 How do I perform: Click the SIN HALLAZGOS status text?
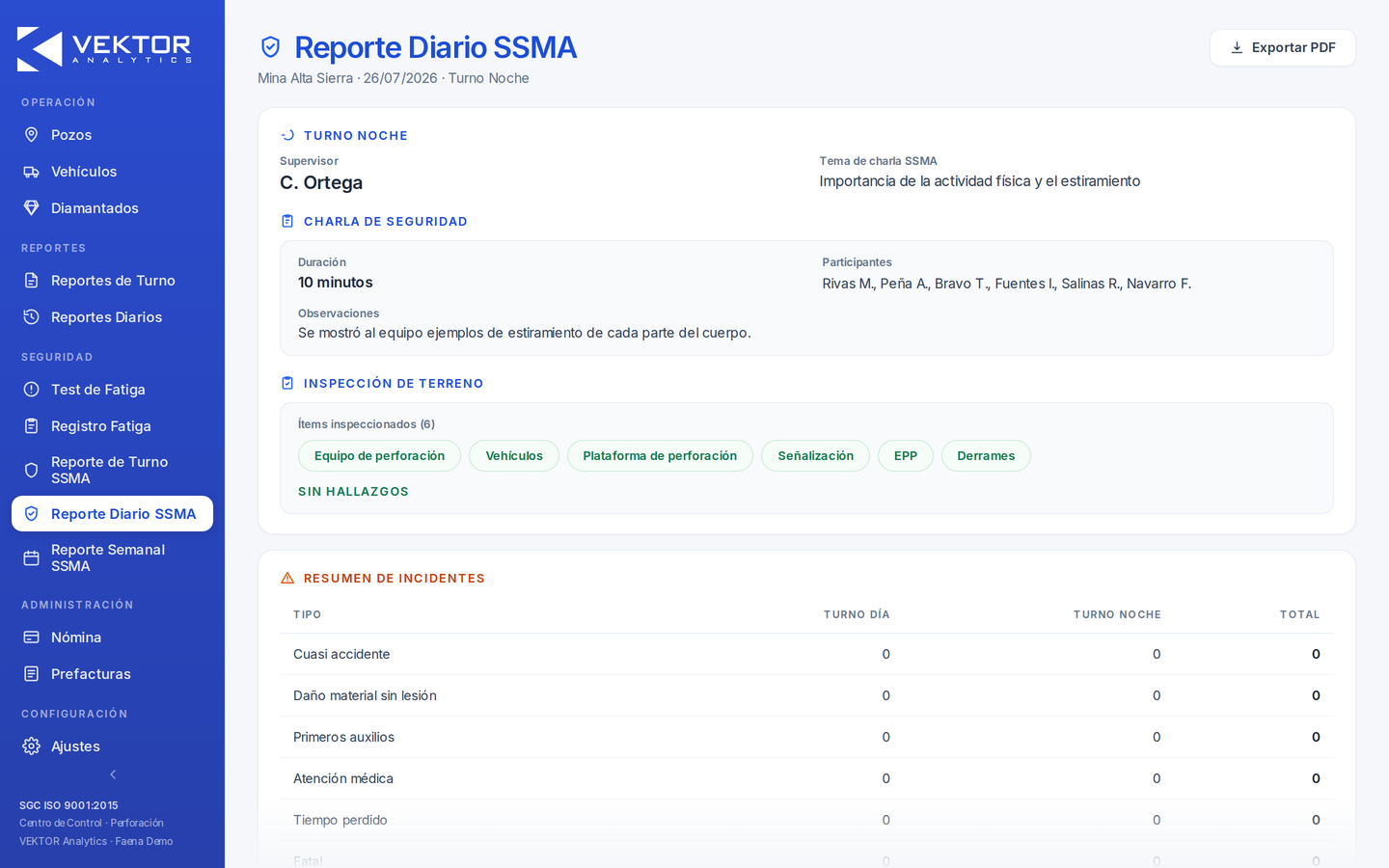tap(353, 492)
